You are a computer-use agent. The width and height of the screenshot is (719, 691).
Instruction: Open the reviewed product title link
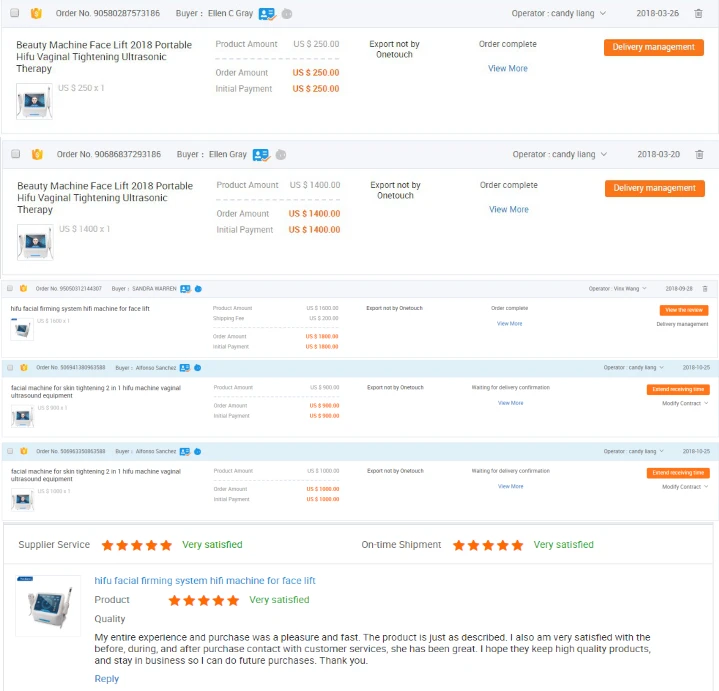click(205, 580)
